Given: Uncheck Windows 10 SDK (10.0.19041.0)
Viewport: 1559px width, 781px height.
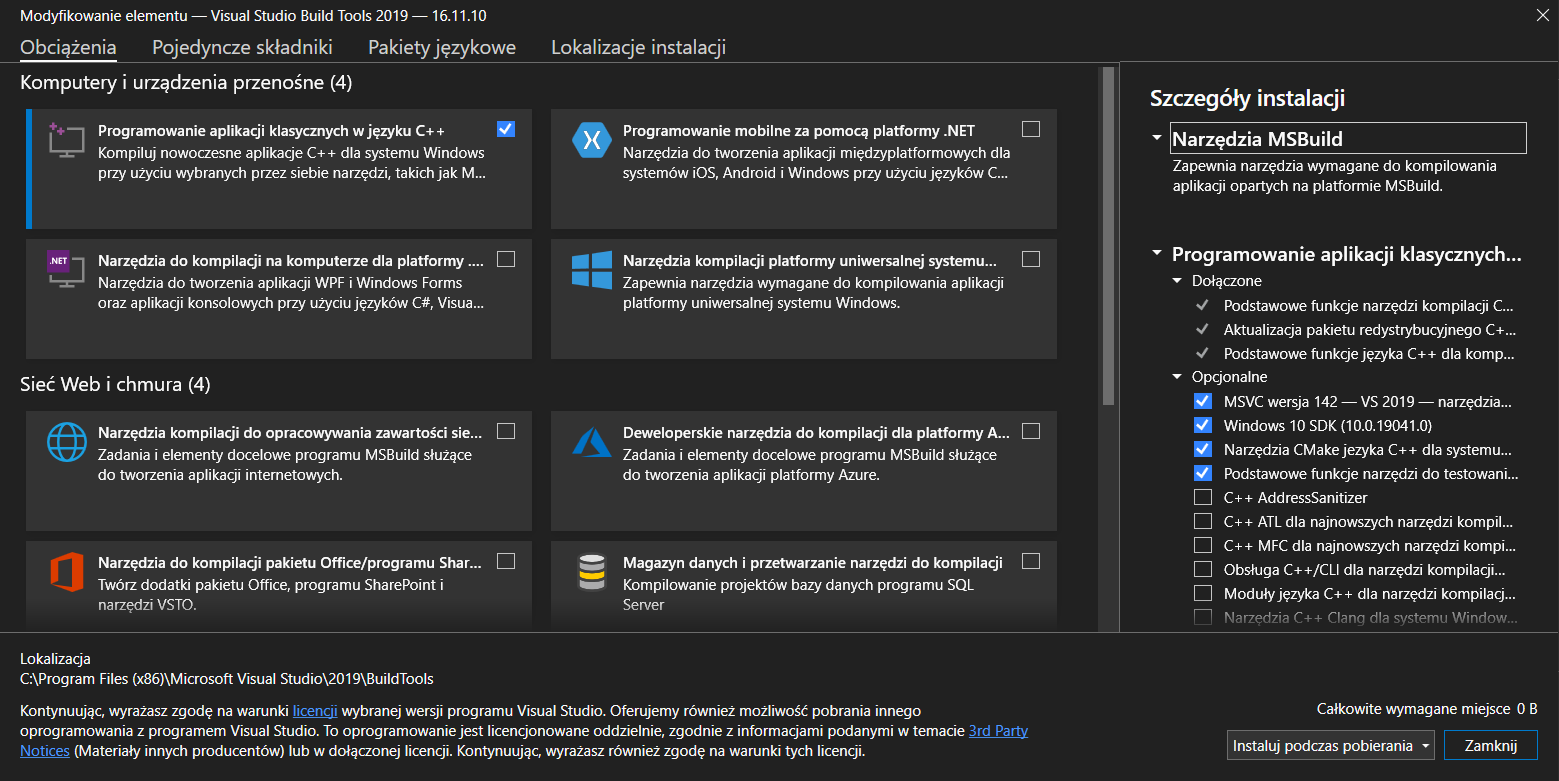Looking at the screenshot, I should 1203,425.
